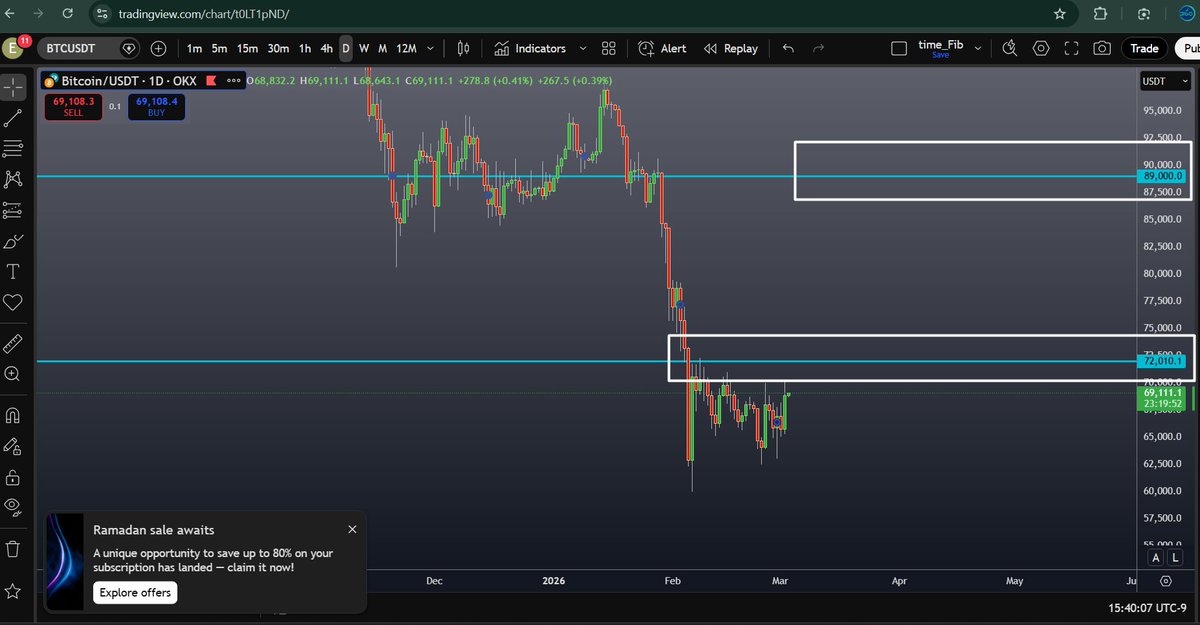This screenshot has height=625, width=1200.
Task: Remove drawings with the trash icon
Action: click(x=14, y=549)
